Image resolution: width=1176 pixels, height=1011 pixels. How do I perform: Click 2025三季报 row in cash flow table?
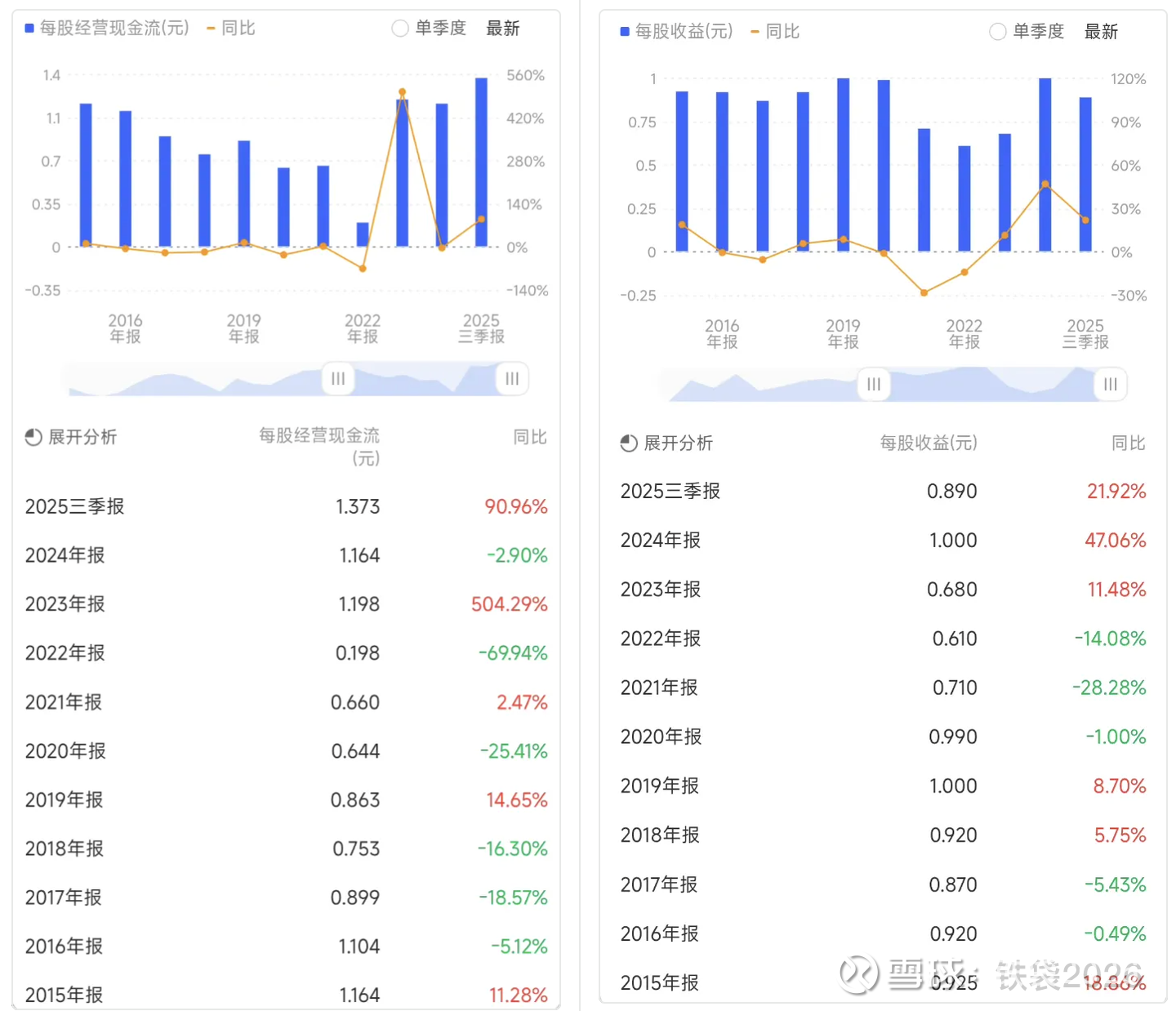(286, 507)
